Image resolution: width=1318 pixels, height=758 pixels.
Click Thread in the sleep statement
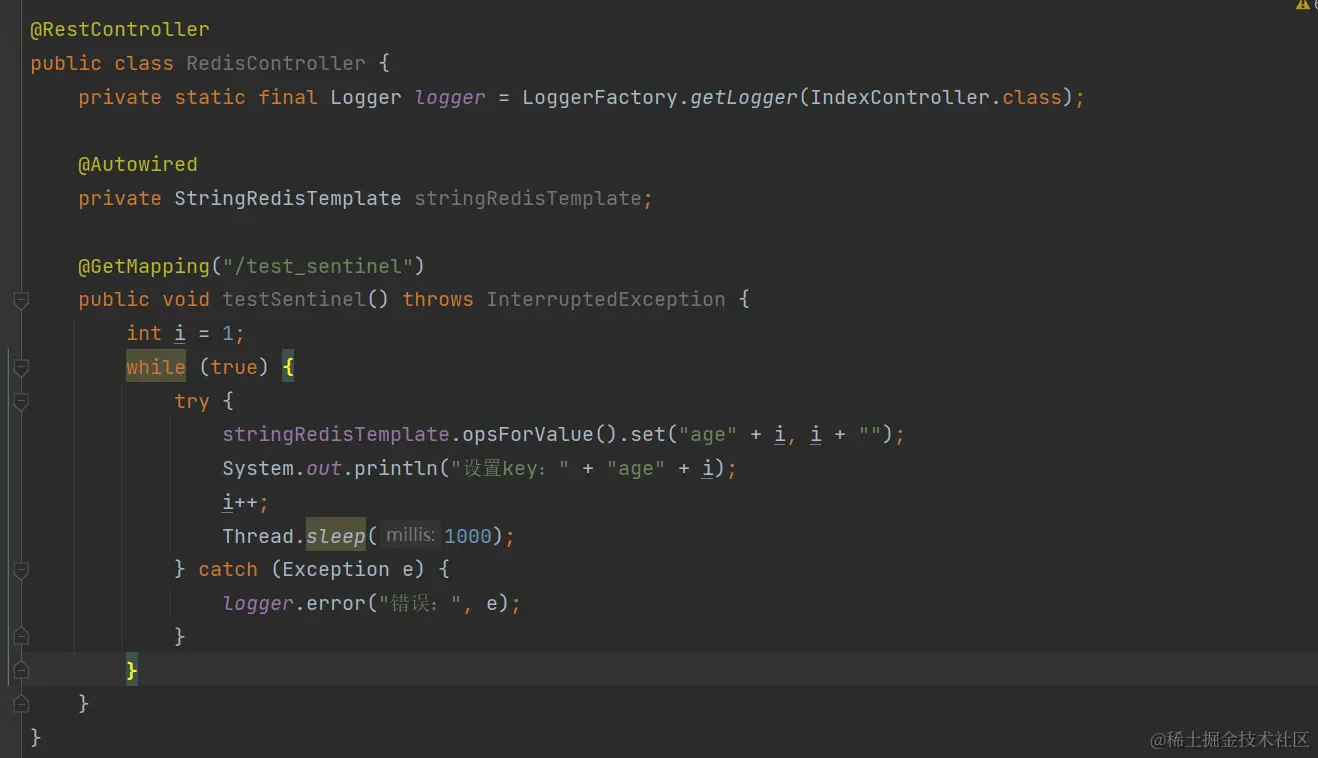point(258,536)
